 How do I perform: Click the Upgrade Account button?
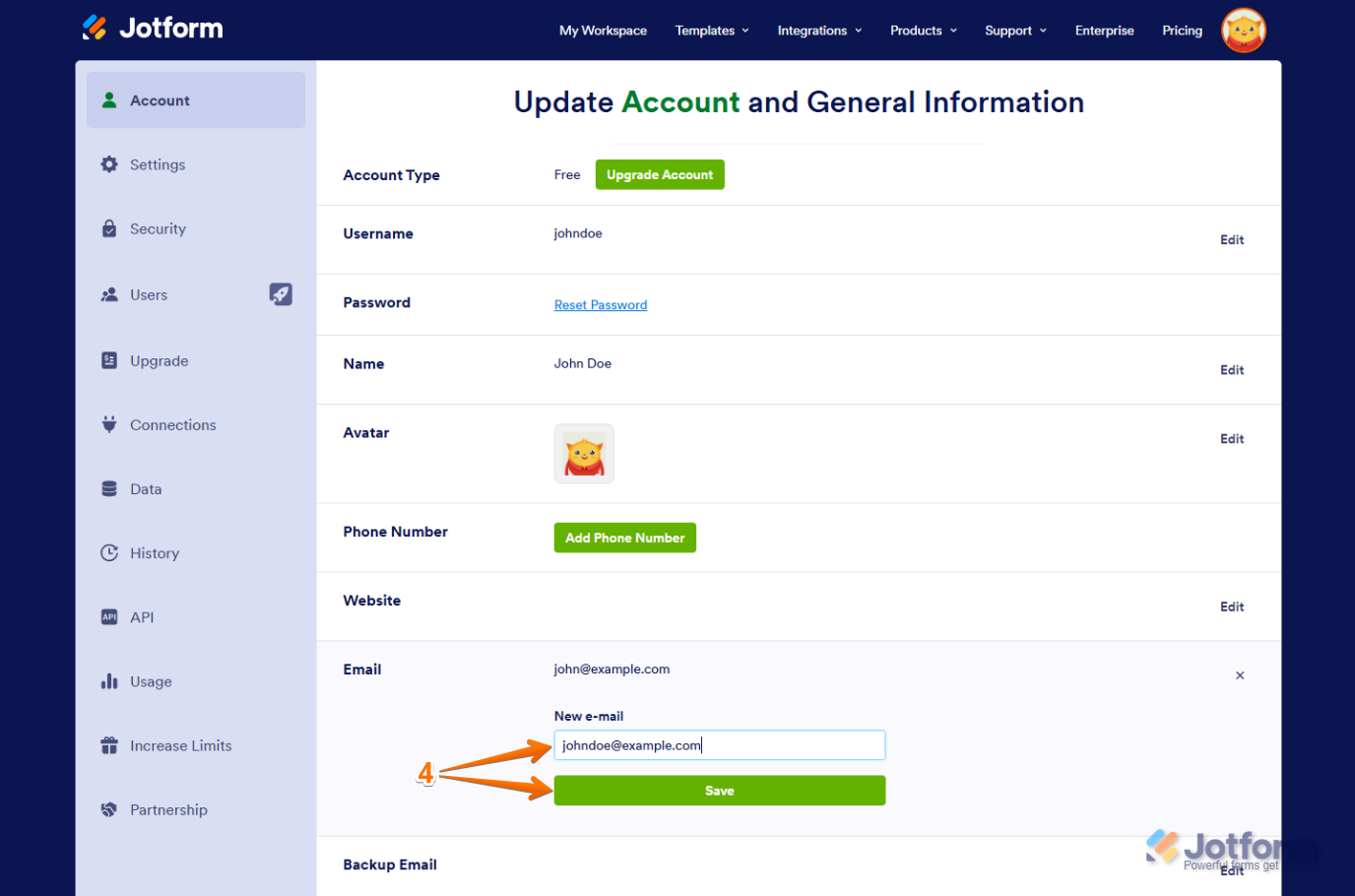pos(660,174)
